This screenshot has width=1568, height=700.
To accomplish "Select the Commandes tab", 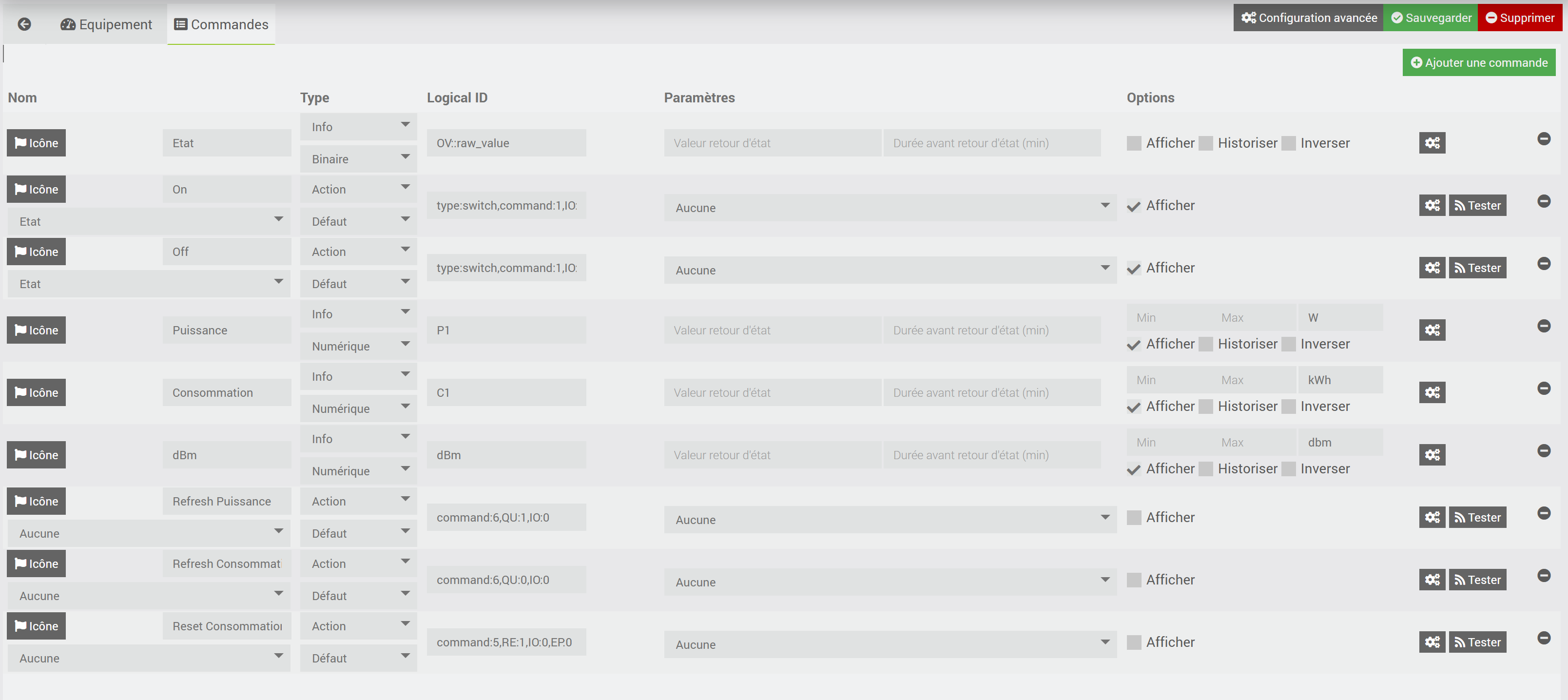I will tap(222, 24).
